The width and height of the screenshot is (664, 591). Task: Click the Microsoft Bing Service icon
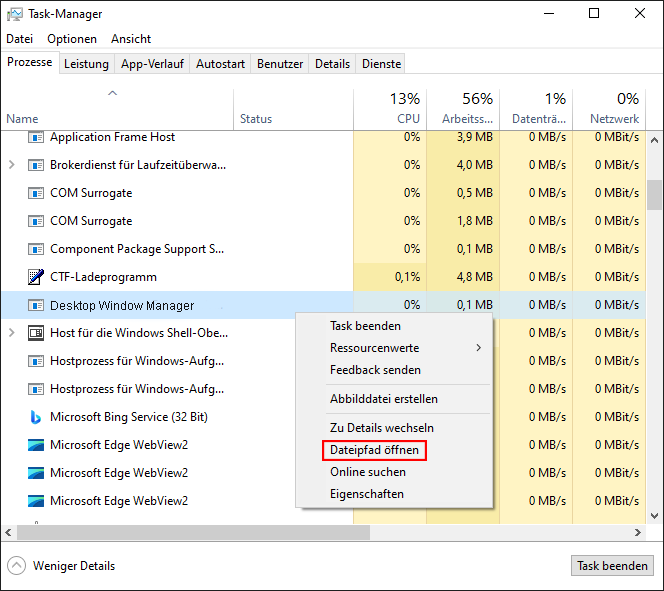36,417
